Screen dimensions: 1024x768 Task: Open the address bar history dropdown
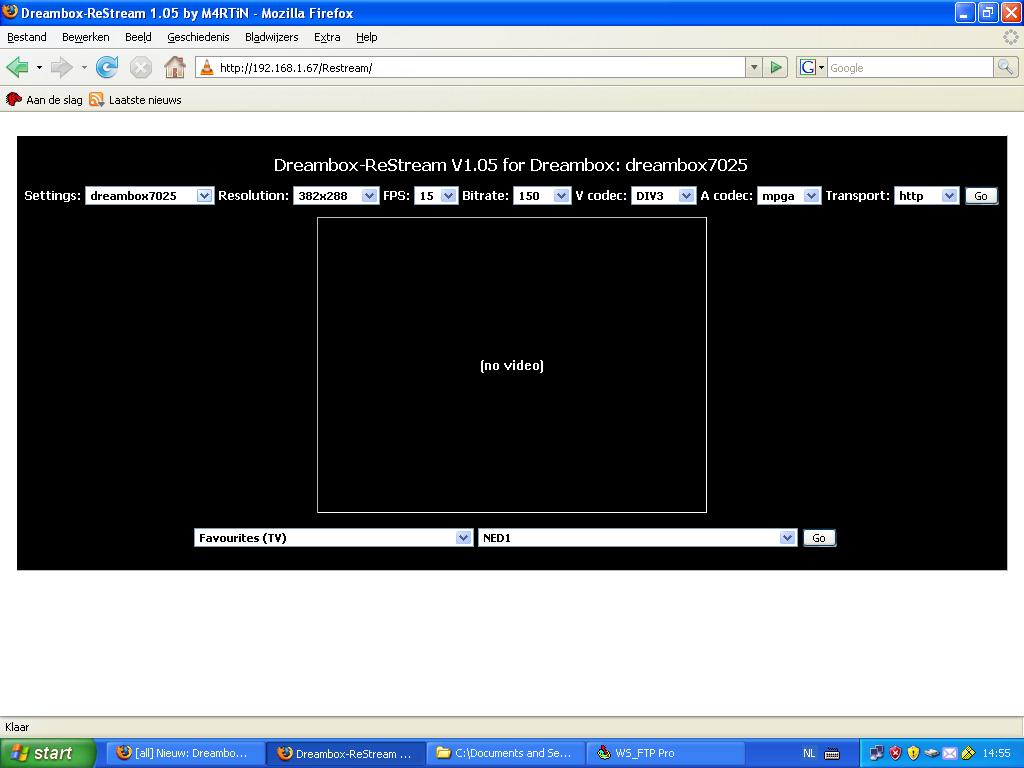(x=754, y=67)
